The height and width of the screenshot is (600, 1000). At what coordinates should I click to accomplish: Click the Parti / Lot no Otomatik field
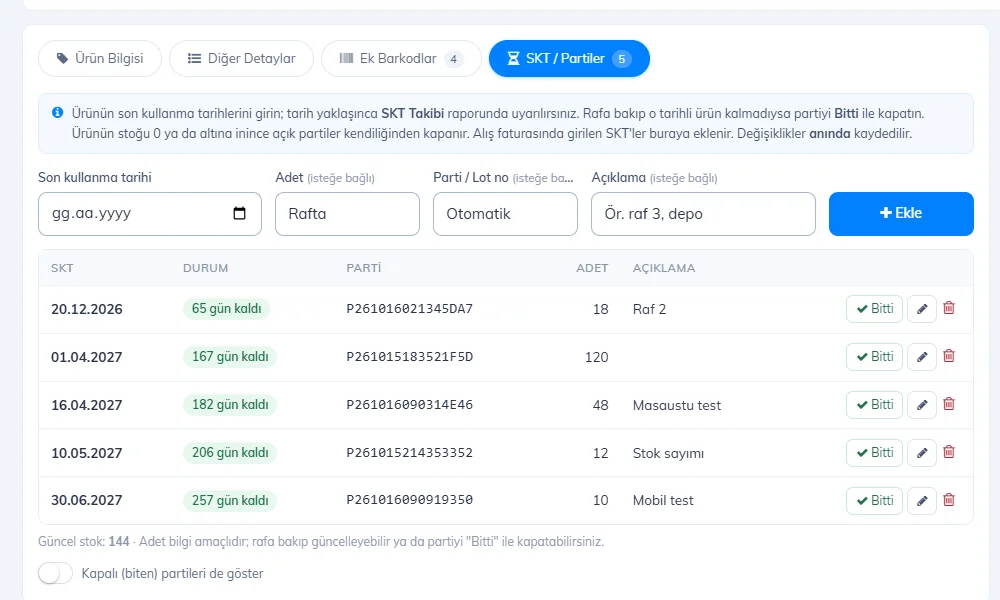(x=505, y=214)
